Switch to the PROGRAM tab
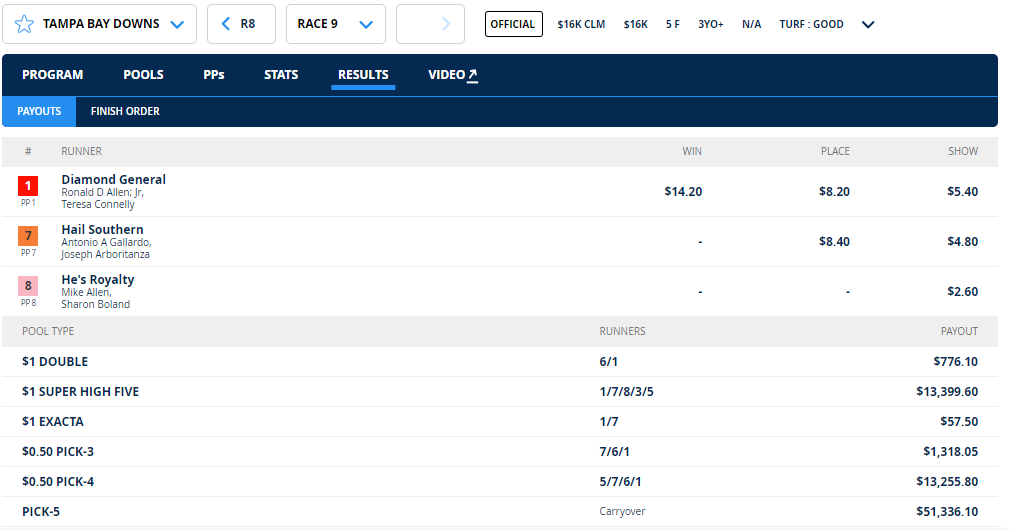 click(x=53, y=75)
